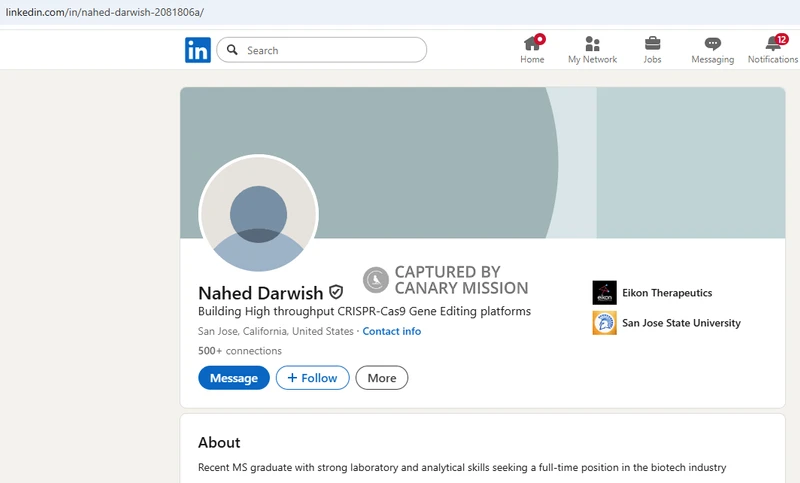Open Notifications showing 12 alerts
Image resolution: width=800 pixels, height=483 pixels.
(x=773, y=49)
